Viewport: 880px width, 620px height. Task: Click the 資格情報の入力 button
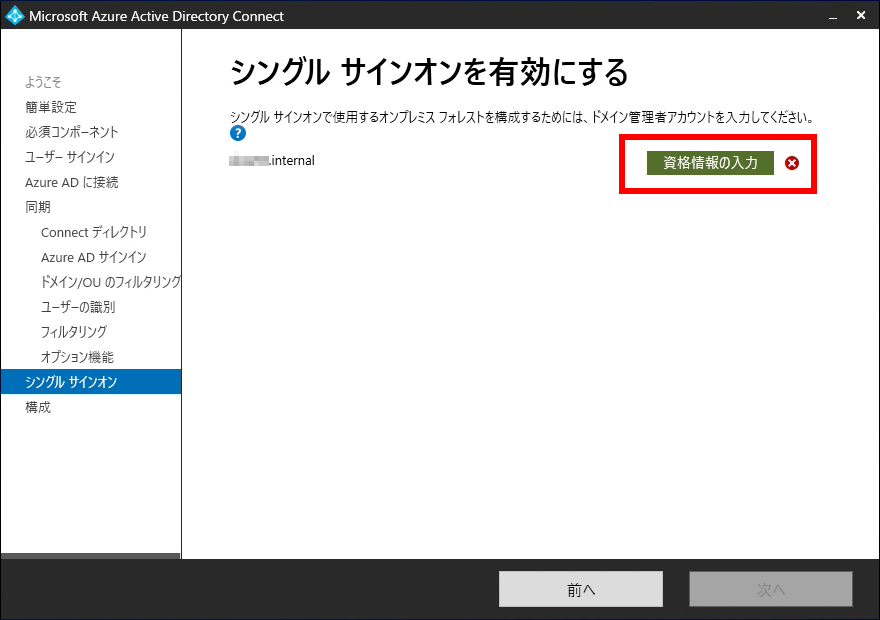click(710, 163)
